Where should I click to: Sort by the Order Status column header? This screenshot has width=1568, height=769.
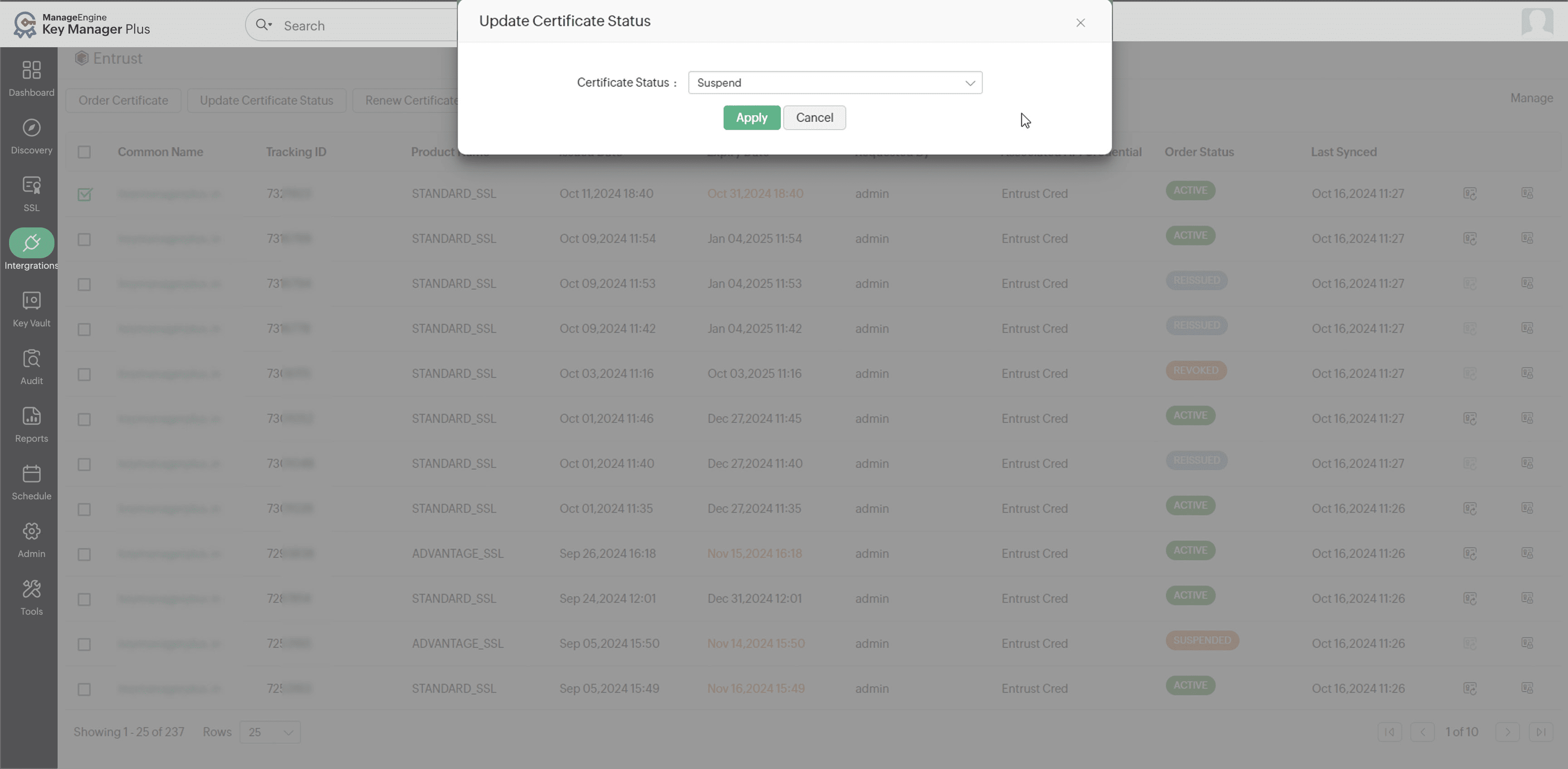(x=1199, y=152)
